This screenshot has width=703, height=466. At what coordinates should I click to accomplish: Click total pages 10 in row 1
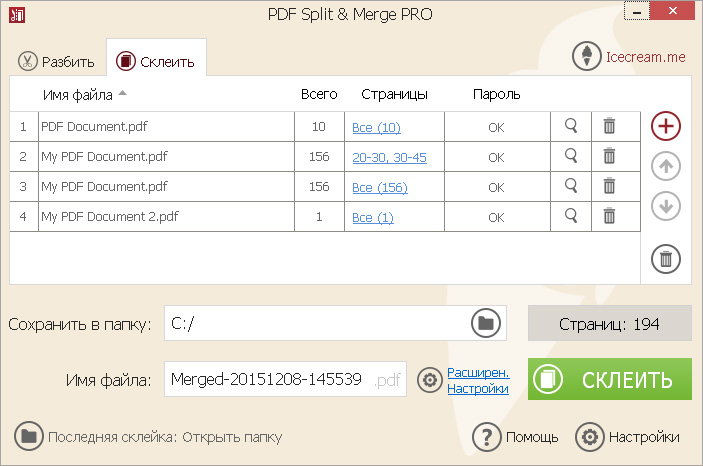pos(319,126)
